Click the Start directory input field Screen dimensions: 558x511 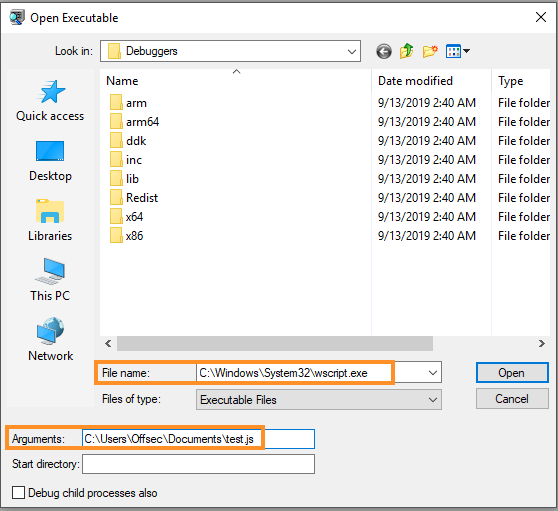tap(198, 464)
